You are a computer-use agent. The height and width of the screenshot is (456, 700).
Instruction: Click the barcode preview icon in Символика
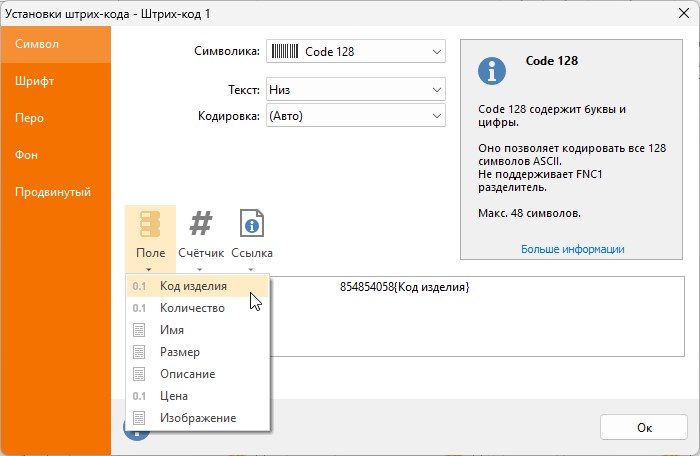pos(285,51)
